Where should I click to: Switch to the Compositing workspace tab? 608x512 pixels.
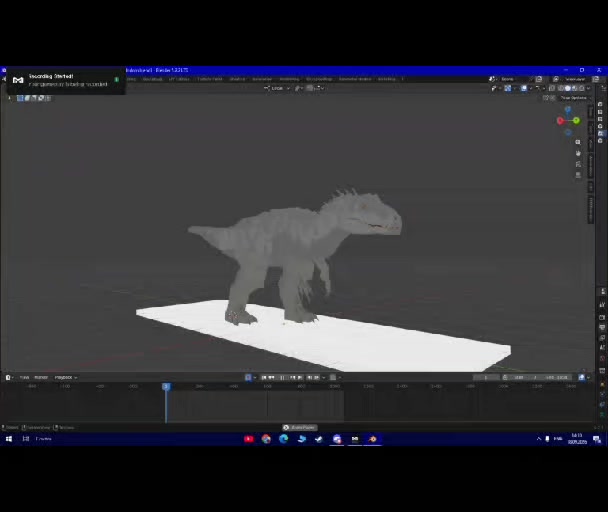click(319, 79)
